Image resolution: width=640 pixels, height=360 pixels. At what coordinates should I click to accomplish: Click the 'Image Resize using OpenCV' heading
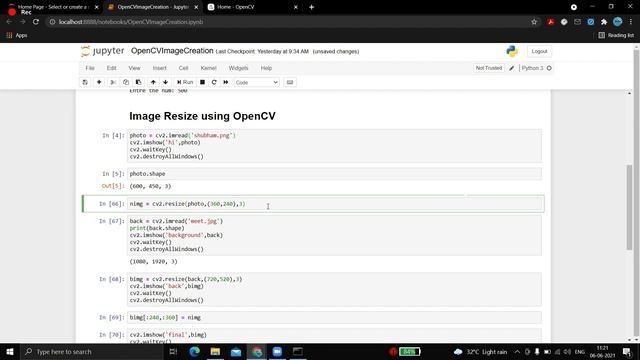point(202,116)
